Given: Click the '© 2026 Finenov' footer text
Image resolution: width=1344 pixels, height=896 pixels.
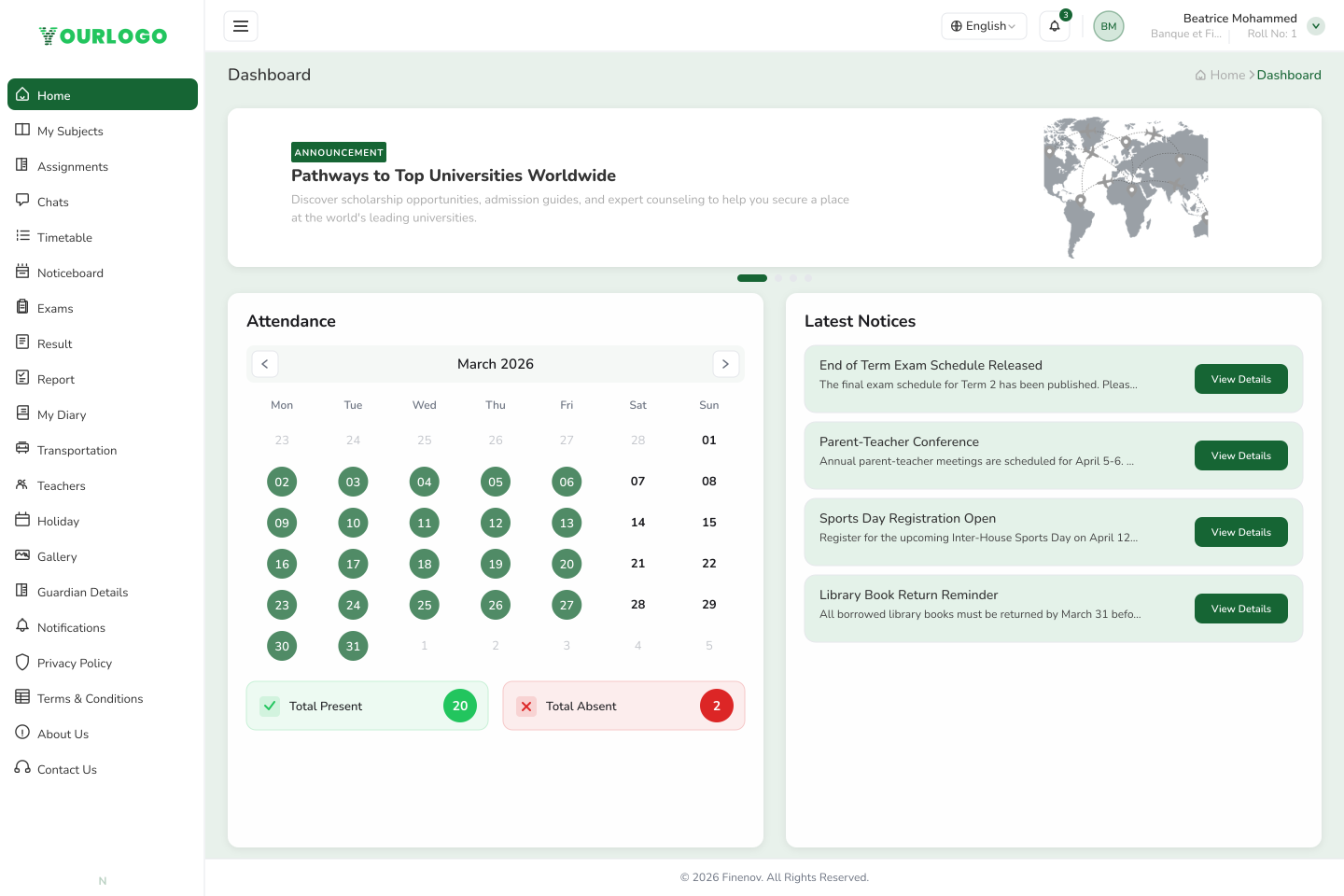Looking at the screenshot, I should pyautogui.click(x=774, y=877).
